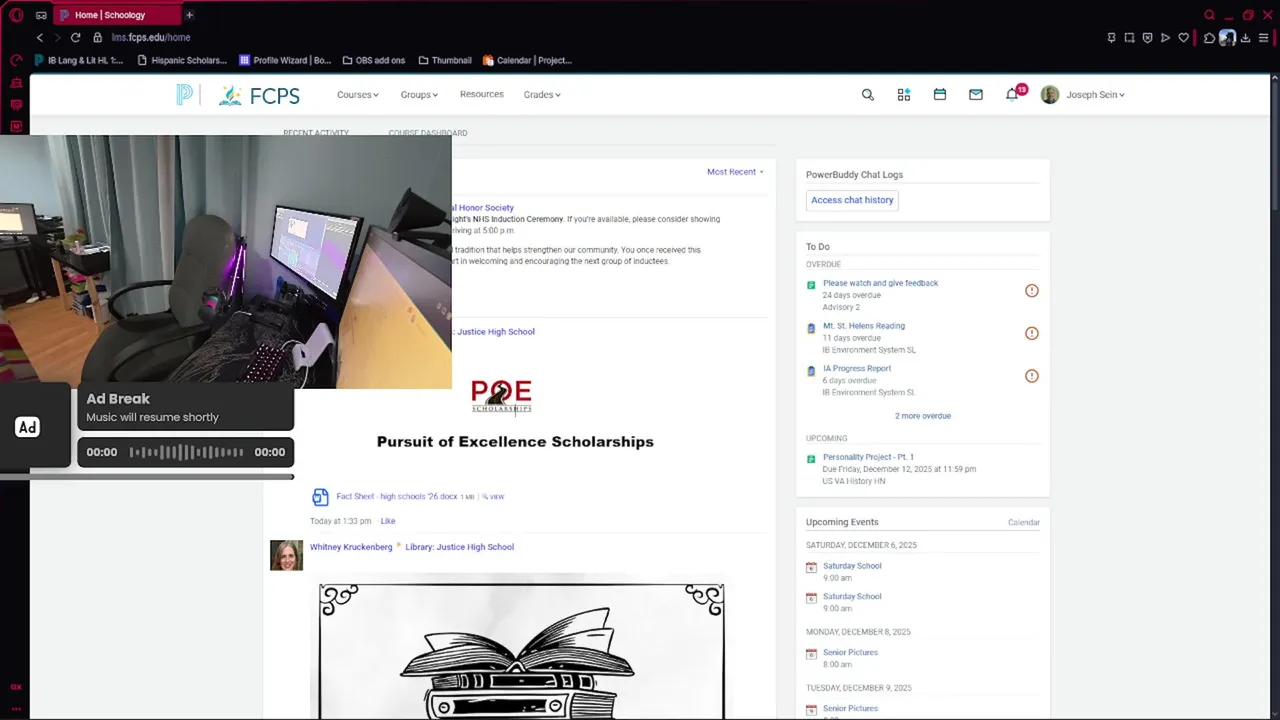Open the Senior Pictures event on December 8

pyautogui.click(x=850, y=652)
